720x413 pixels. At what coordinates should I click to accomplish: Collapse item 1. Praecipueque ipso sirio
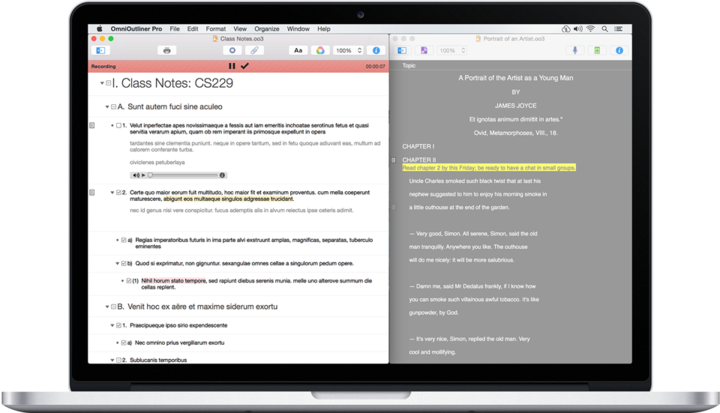click(x=112, y=326)
